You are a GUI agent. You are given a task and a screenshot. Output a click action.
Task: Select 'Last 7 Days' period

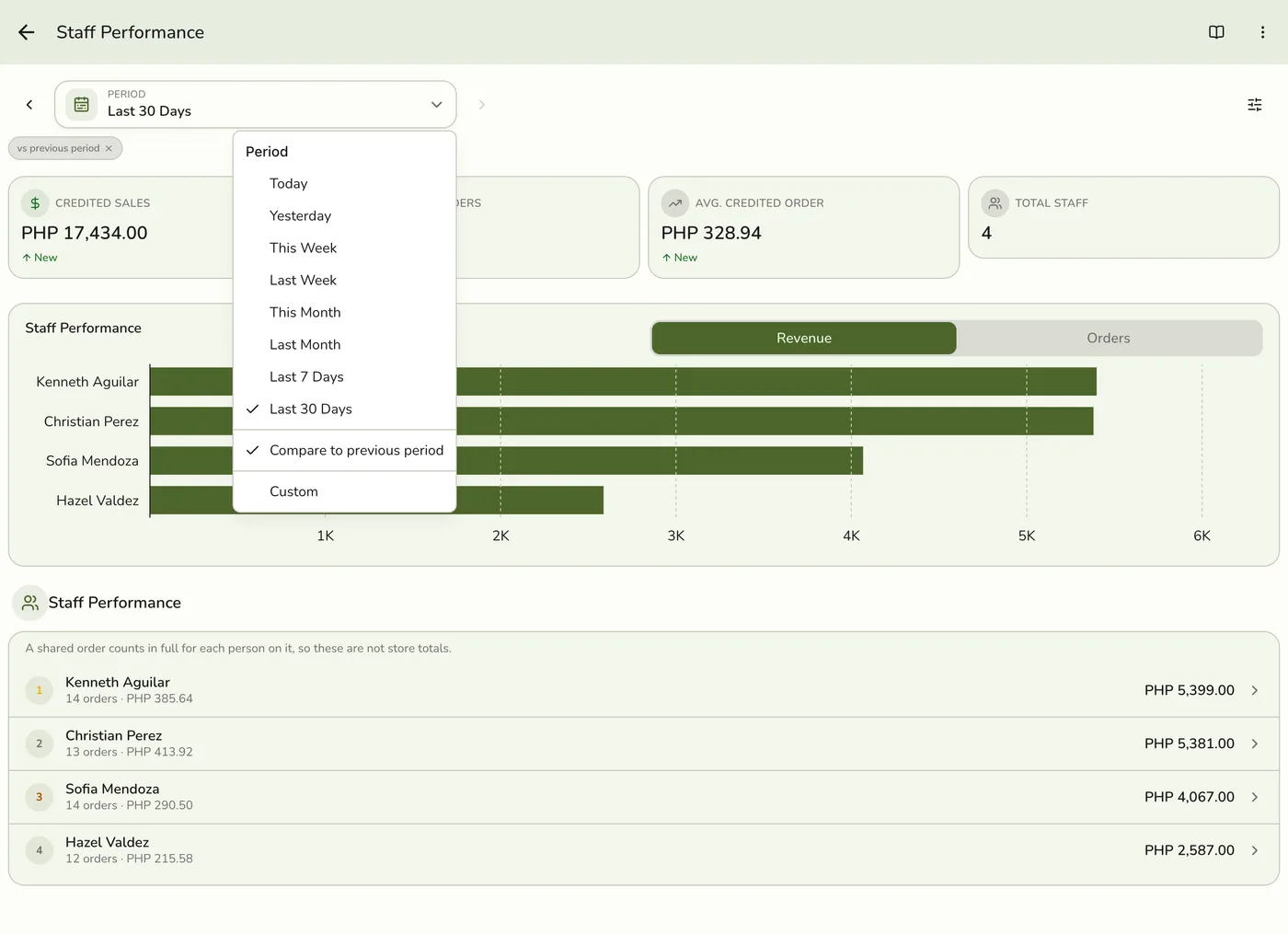pyautogui.click(x=345, y=377)
